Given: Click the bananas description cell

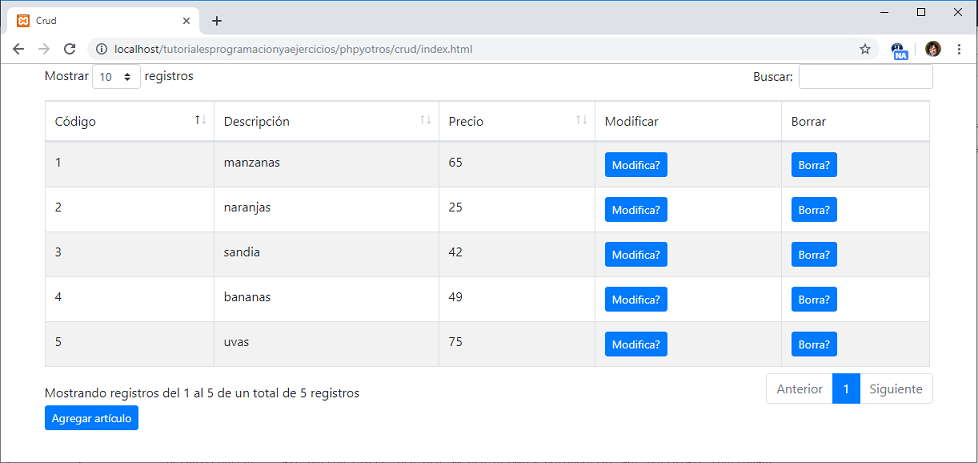Looking at the screenshot, I should (326, 299).
